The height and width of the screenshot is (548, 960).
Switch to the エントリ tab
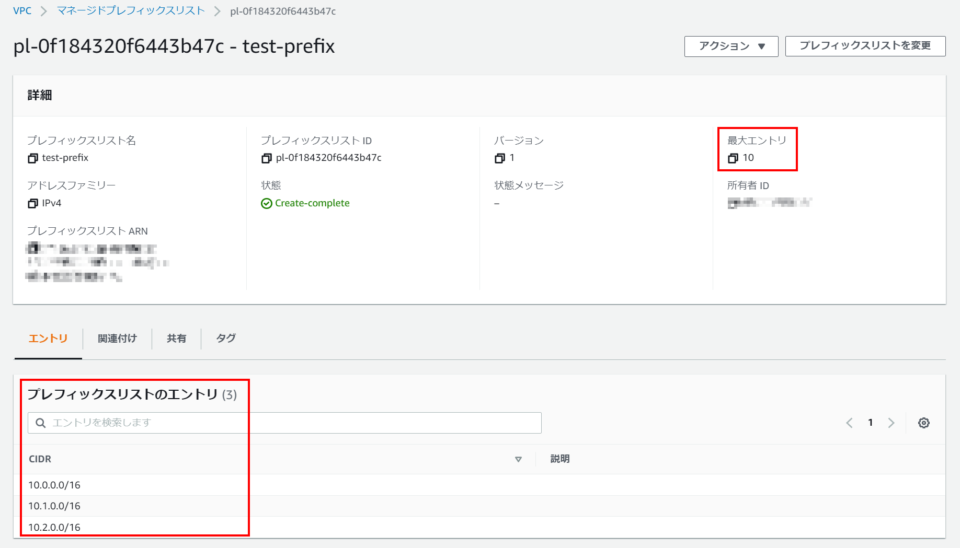coord(48,338)
